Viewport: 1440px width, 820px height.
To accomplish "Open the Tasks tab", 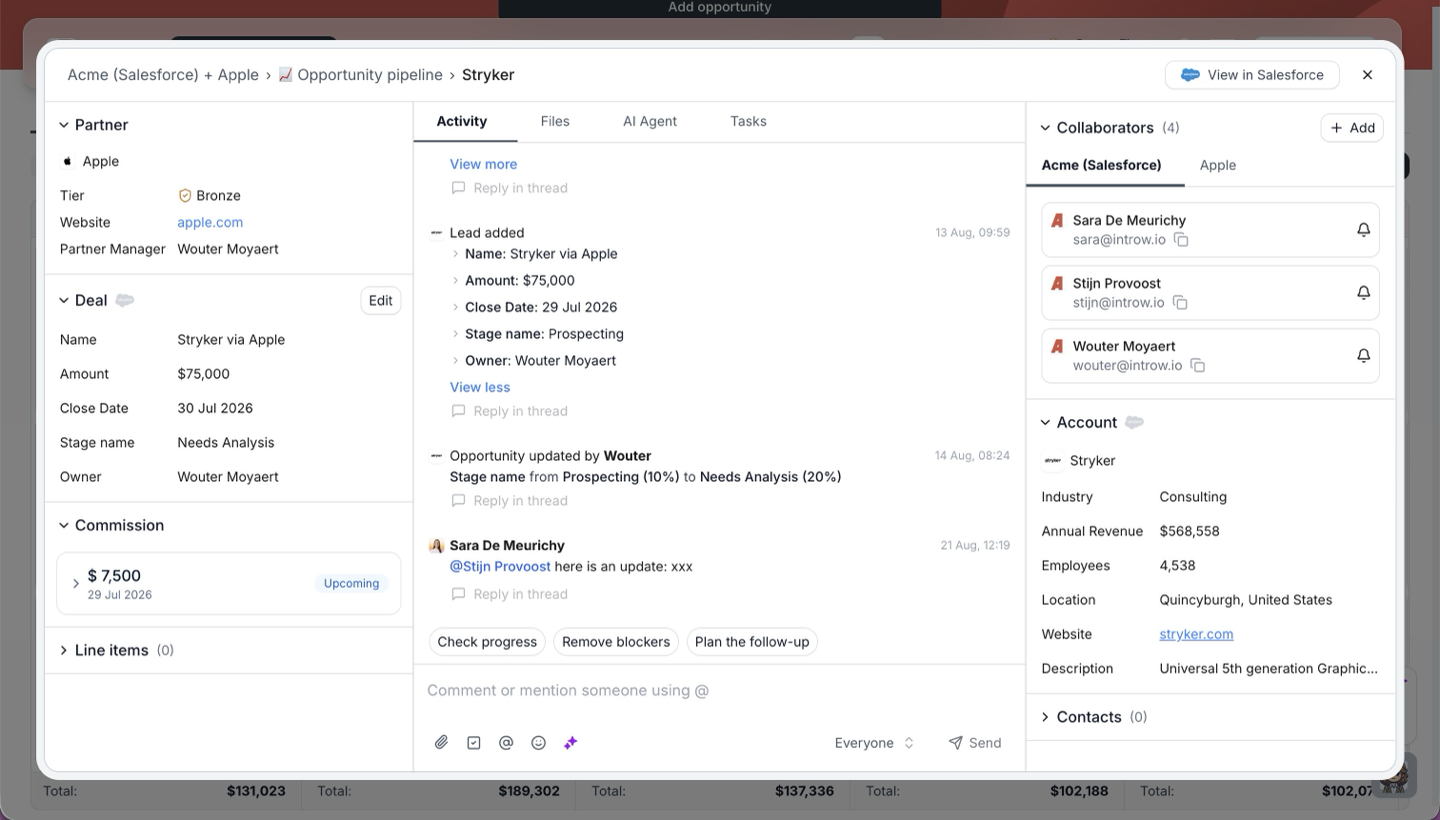I will click(748, 121).
